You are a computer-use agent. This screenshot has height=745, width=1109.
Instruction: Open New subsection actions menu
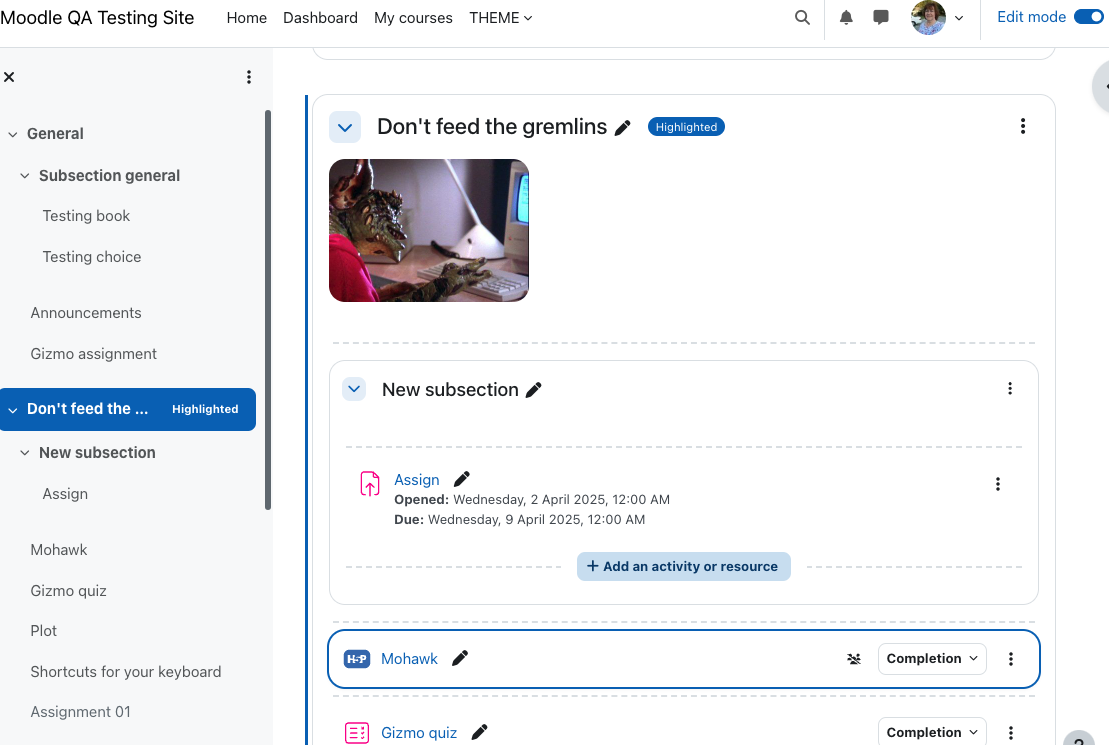[1010, 388]
